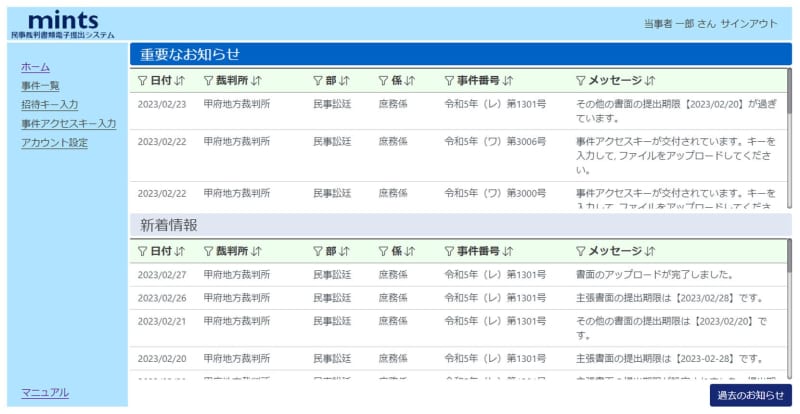800x414 pixels.
Task: Open アカウント設定 in the sidebar
Action: (x=54, y=143)
